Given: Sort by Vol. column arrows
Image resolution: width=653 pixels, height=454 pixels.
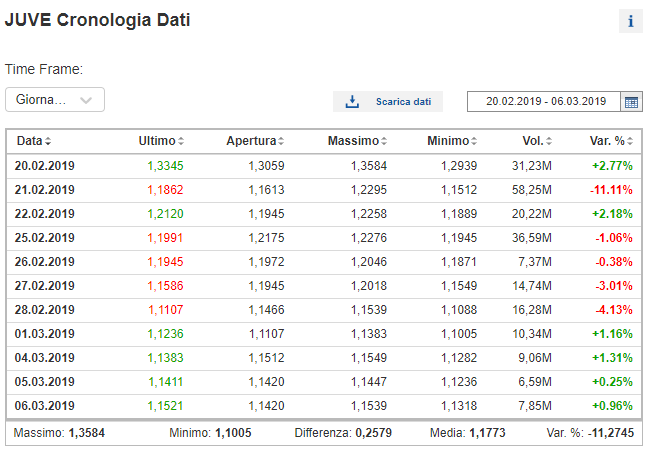Looking at the screenshot, I should (549, 141).
